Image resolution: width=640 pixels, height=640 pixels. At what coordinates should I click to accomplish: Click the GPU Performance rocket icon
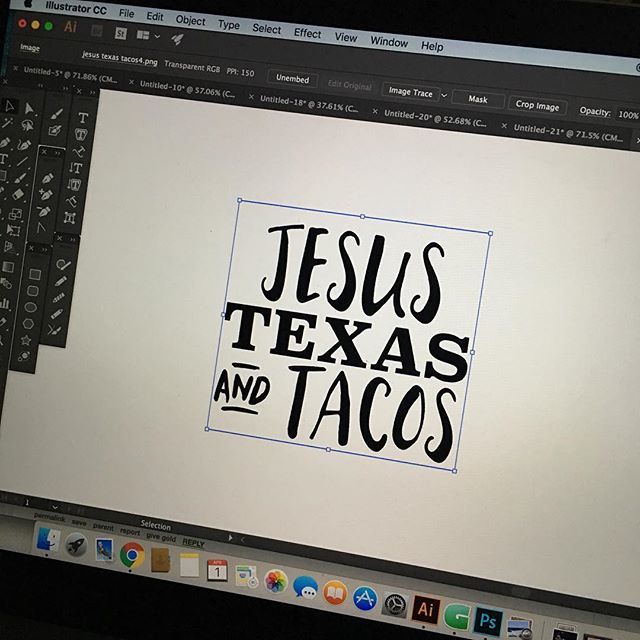[177, 40]
